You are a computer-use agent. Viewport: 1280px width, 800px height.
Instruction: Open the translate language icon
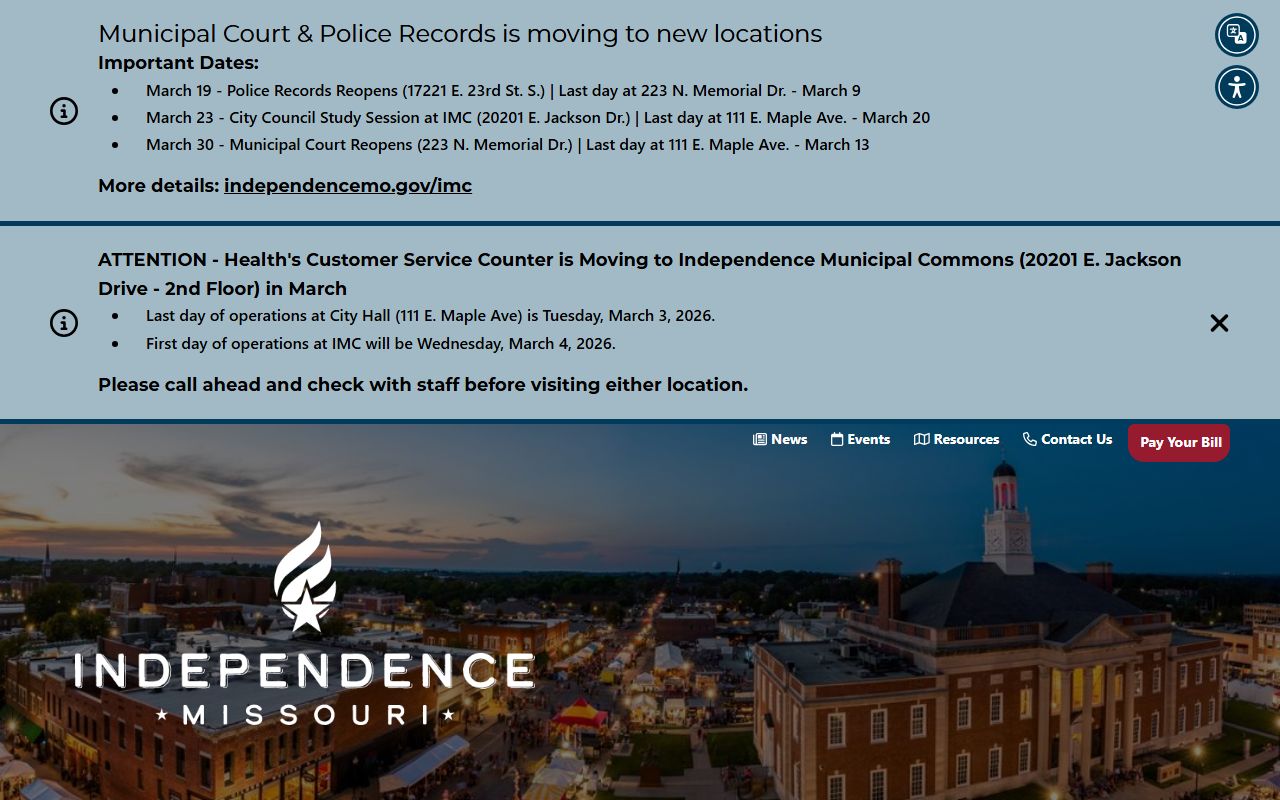click(x=1237, y=35)
